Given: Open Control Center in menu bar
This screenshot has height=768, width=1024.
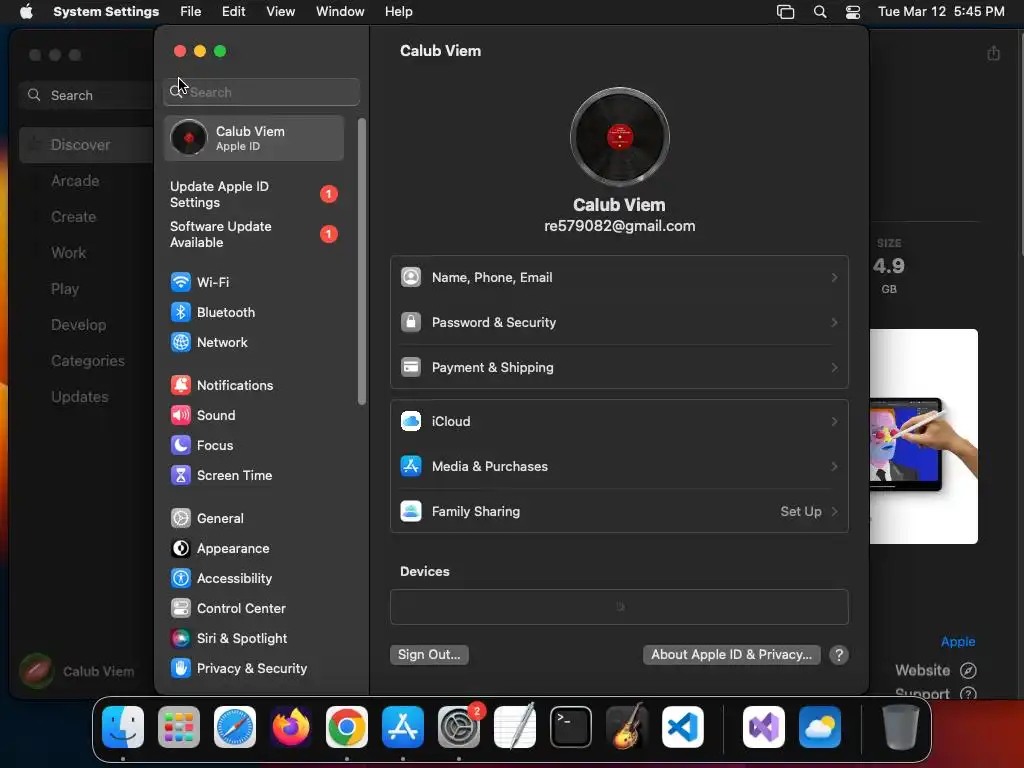Looking at the screenshot, I should point(853,12).
